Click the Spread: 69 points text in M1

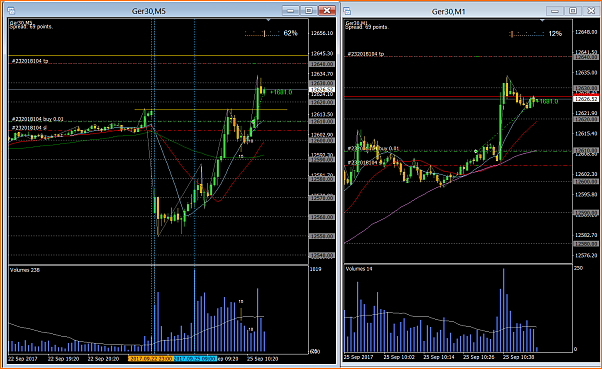click(x=367, y=27)
